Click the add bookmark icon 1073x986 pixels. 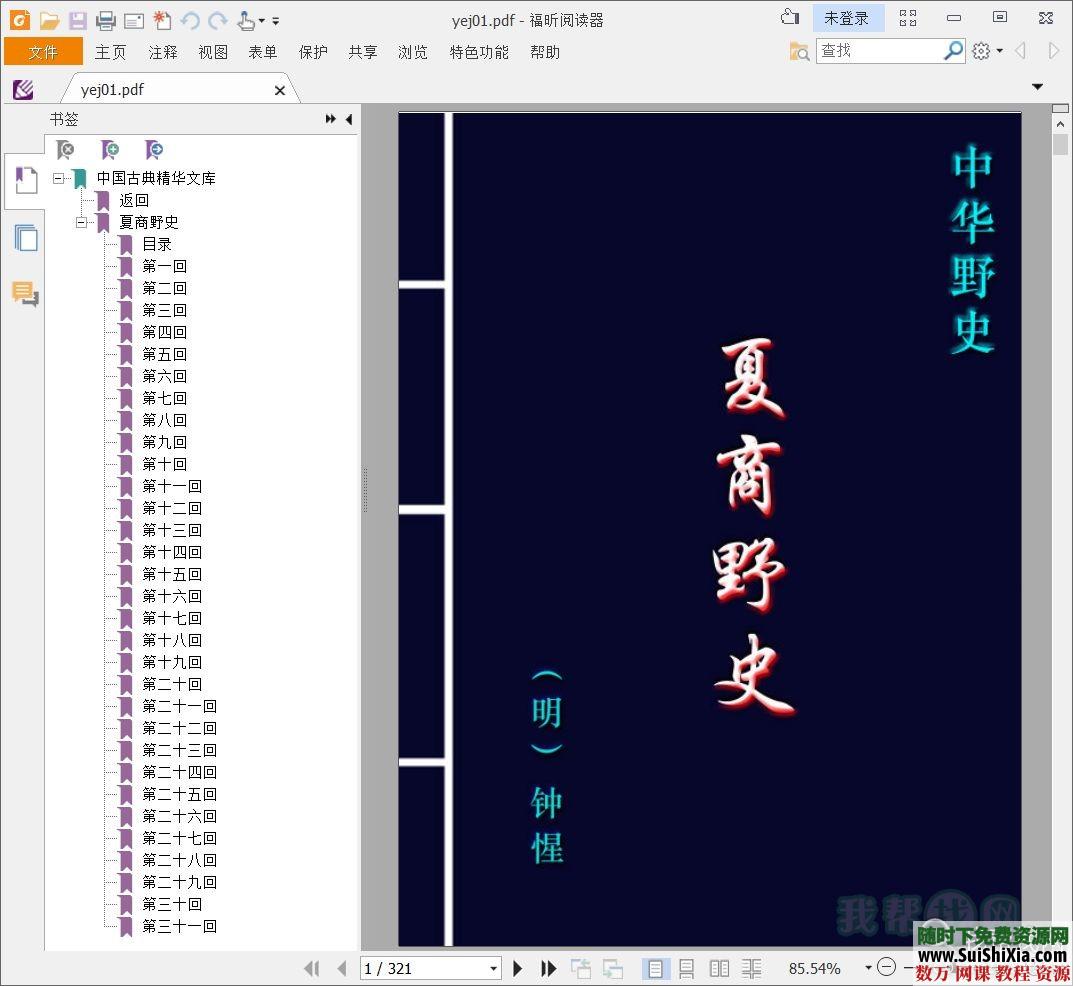point(110,150)
